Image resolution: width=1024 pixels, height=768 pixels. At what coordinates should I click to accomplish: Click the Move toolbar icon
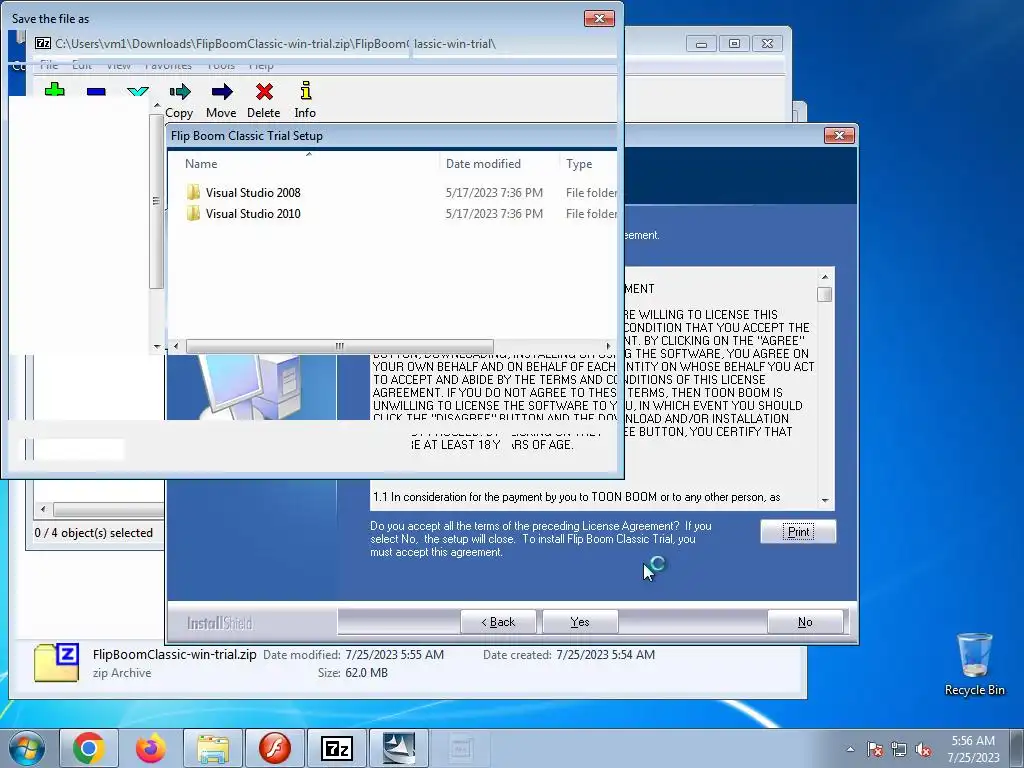coord(222,91)
